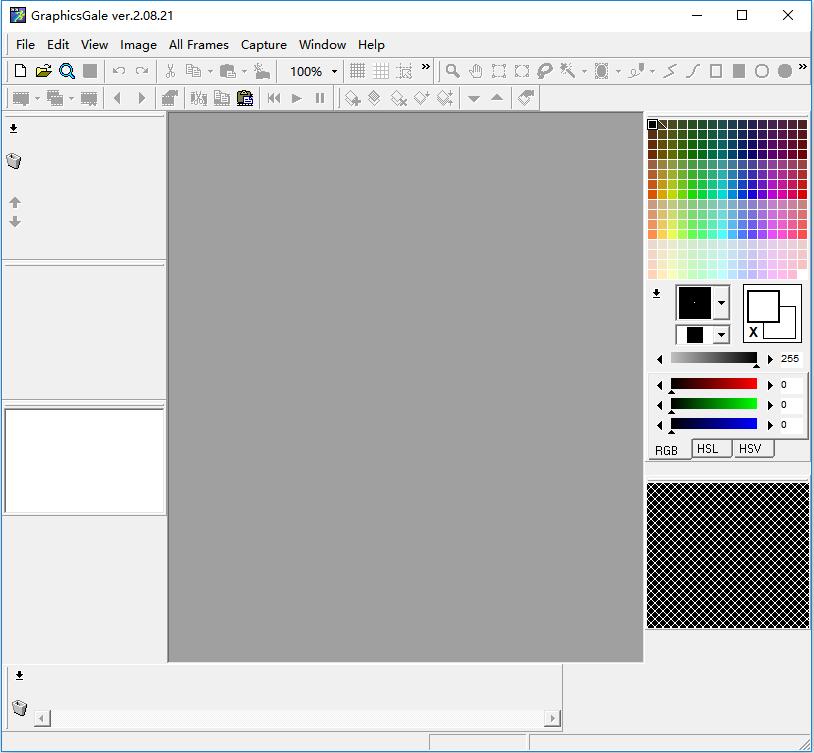Select the outlined ellipse tool
Image resolution: width=814 pixels, height=753 pixels.
tap(762, 71)
